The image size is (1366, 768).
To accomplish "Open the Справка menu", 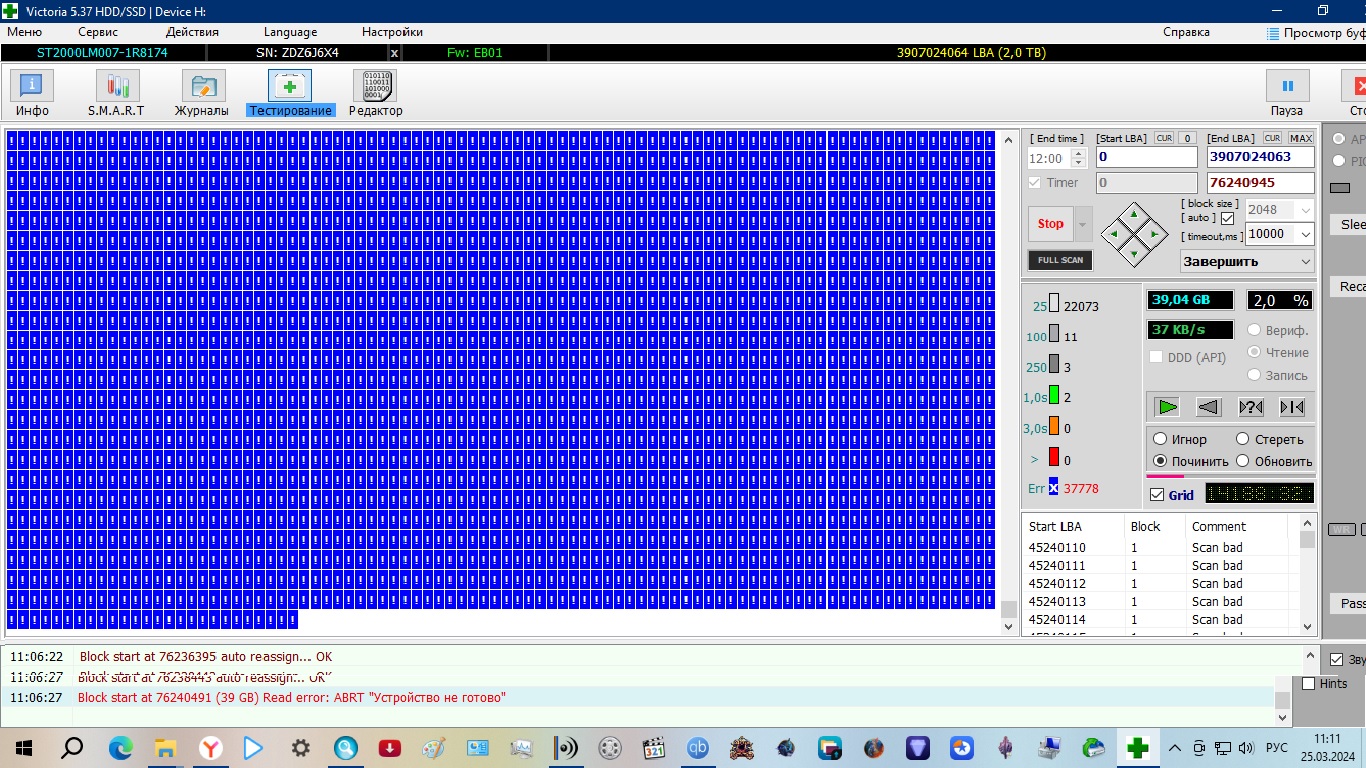I will [x=1186, y=32].
